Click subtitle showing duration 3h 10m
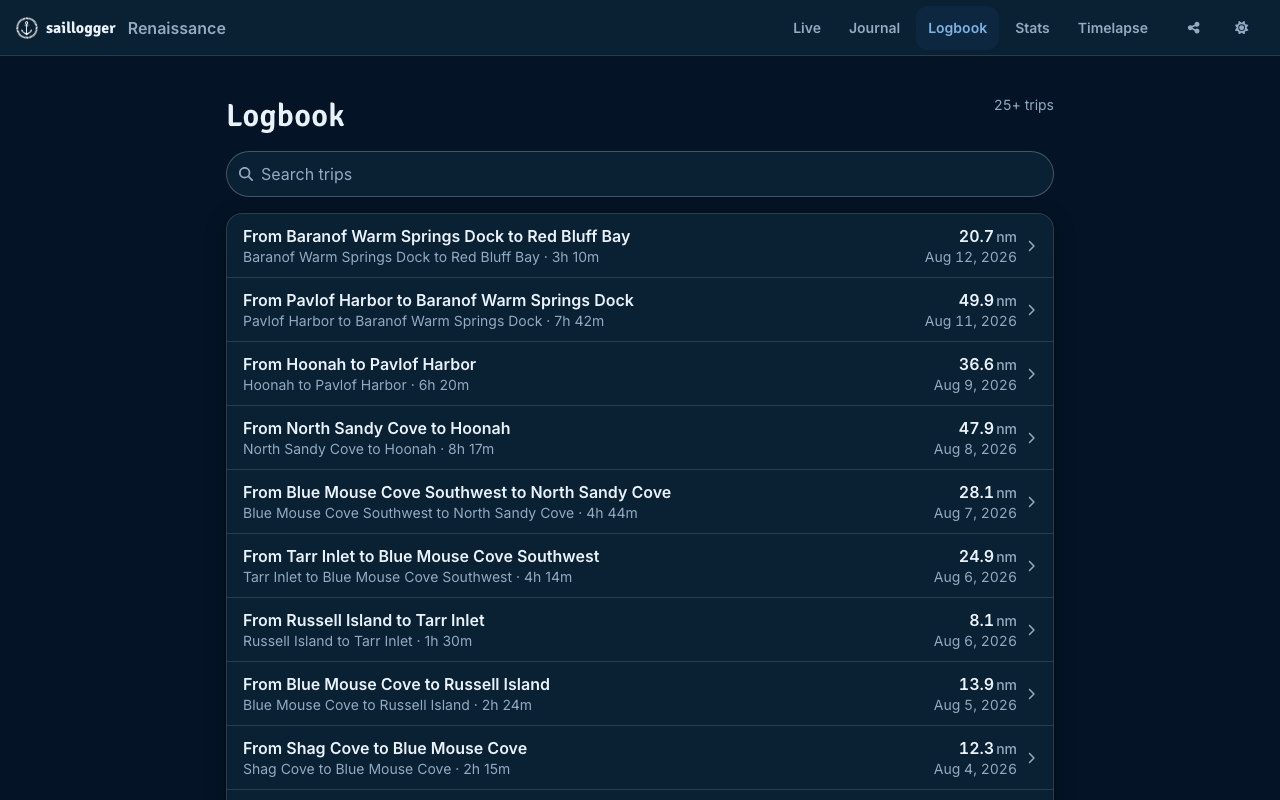The image size is (1280, 800). point(421,257)
